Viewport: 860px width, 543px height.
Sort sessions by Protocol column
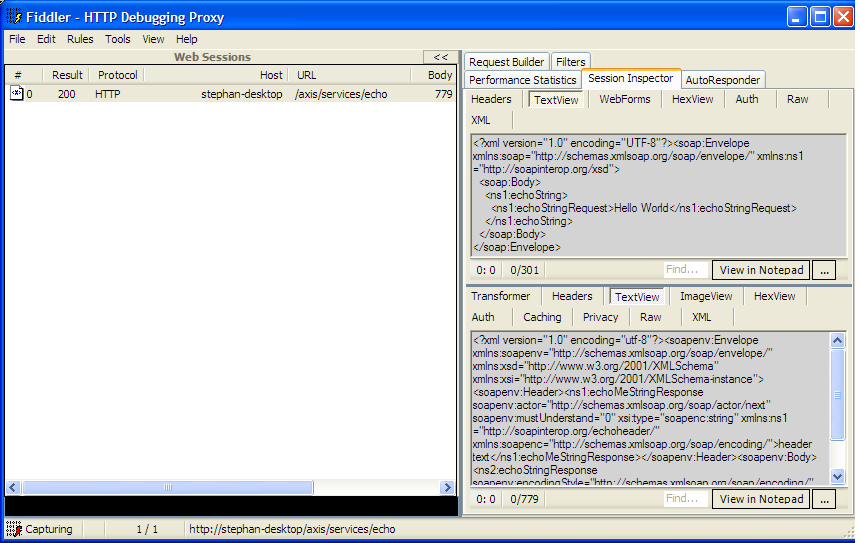tap(116, 75)
